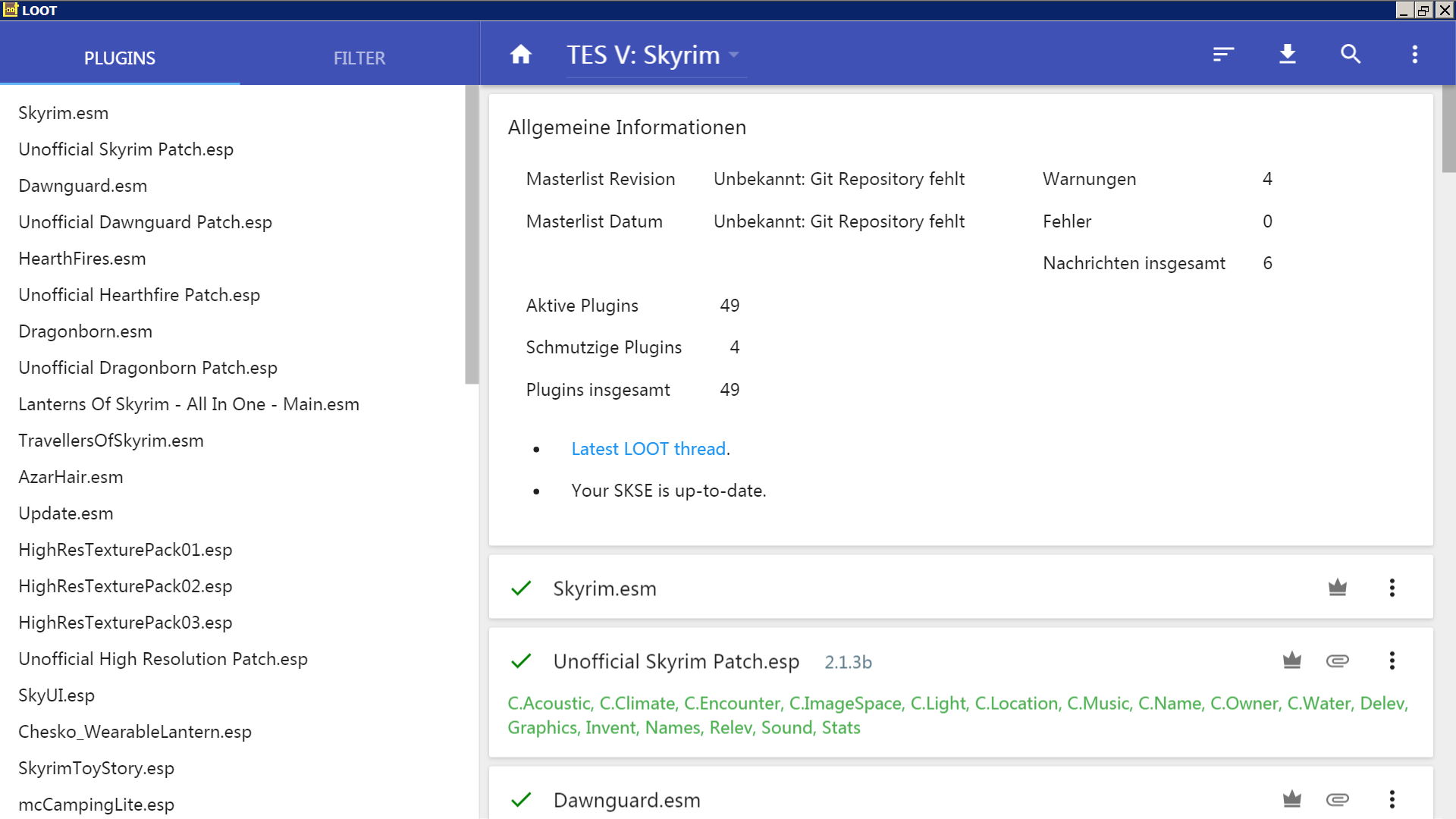Open the Dawnguard.esm card three-dot menu
This screenshot has width=1456, height=819.
[x=1392, y=799]
